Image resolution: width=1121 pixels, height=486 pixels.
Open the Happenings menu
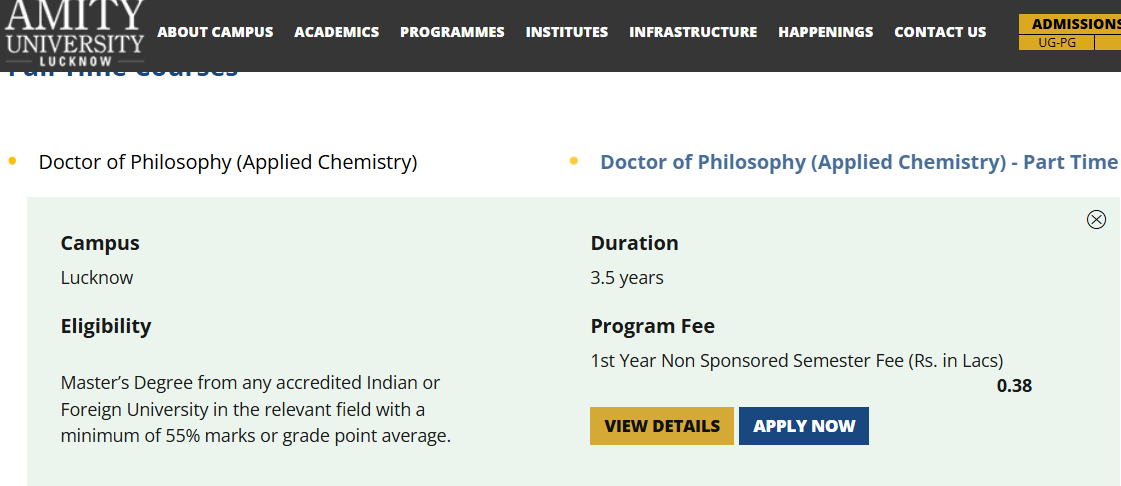tap(825, 32)
